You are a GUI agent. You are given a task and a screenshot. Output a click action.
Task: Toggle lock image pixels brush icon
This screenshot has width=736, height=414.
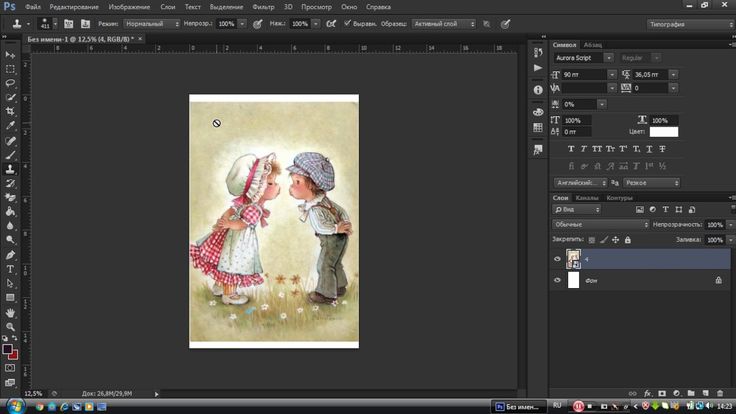[x=604, y=240]
